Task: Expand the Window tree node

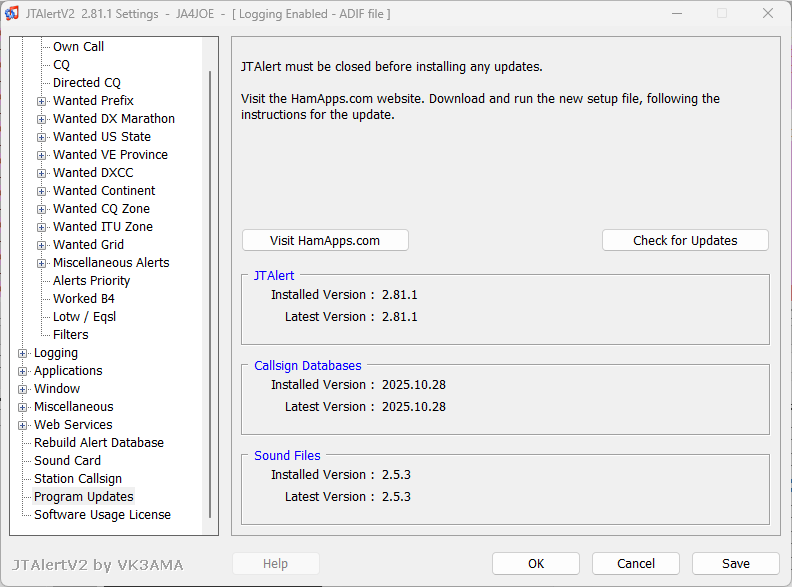Action: 22,389
